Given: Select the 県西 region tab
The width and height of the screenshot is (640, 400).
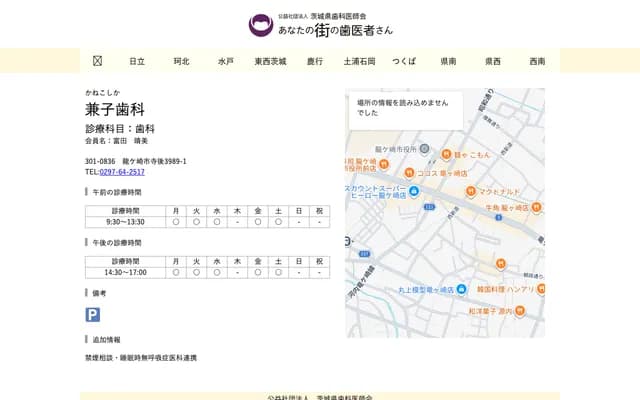Looking at the screenshot, I should point(493,61).
